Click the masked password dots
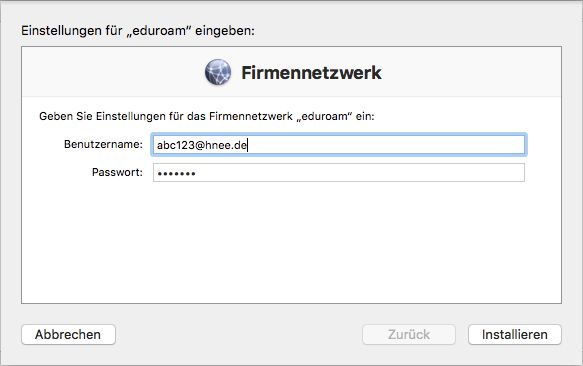Screen dimensions: 583x366 [x=176, y=173]
